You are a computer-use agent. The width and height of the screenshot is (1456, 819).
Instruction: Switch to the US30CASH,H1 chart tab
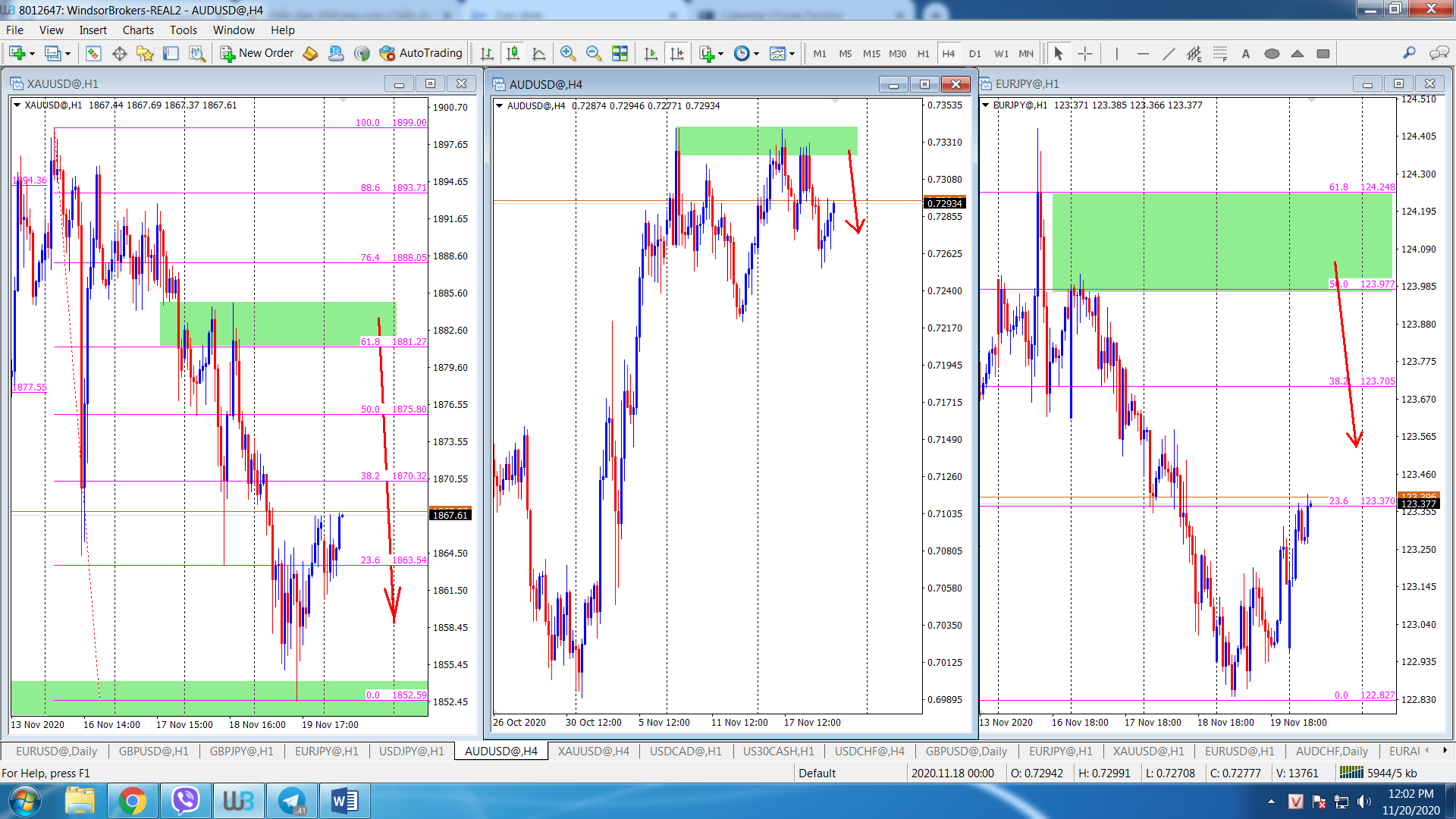(x=778, y=751)
